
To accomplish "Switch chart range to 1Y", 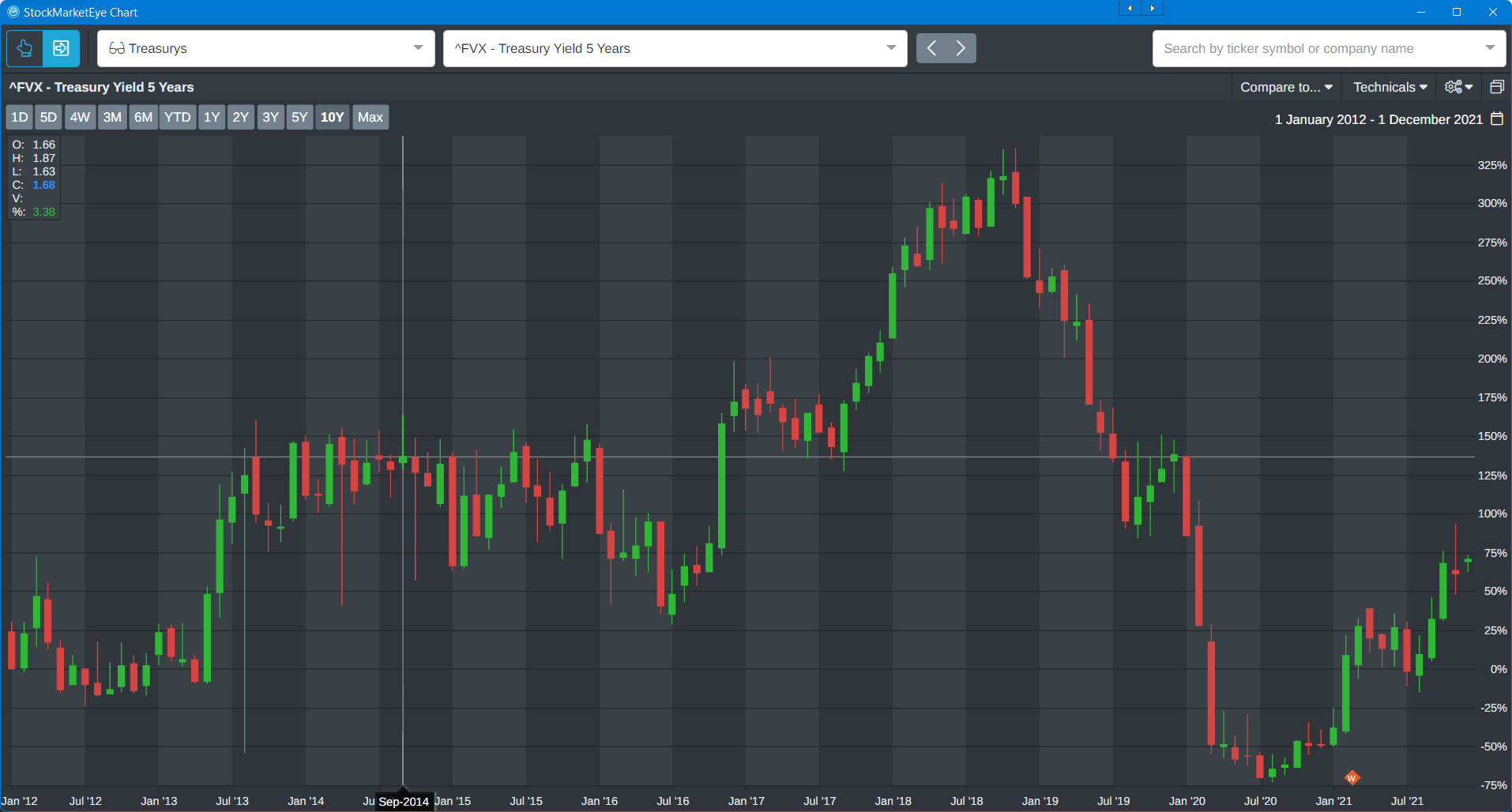I will pos(212,117).
